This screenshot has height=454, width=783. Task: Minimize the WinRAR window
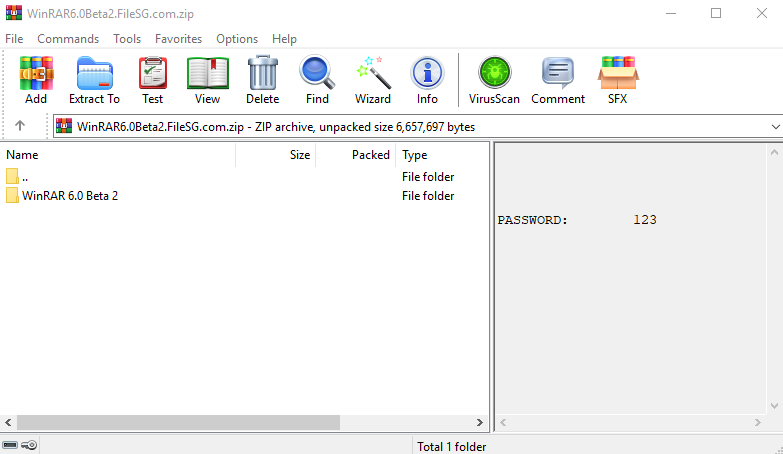(671, 13)
